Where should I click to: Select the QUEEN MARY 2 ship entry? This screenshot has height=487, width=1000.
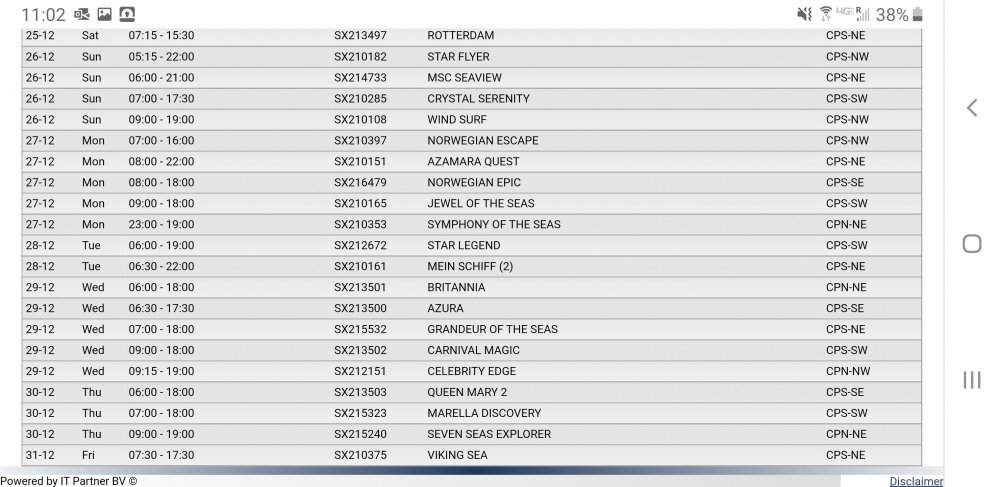click(471, 392)
